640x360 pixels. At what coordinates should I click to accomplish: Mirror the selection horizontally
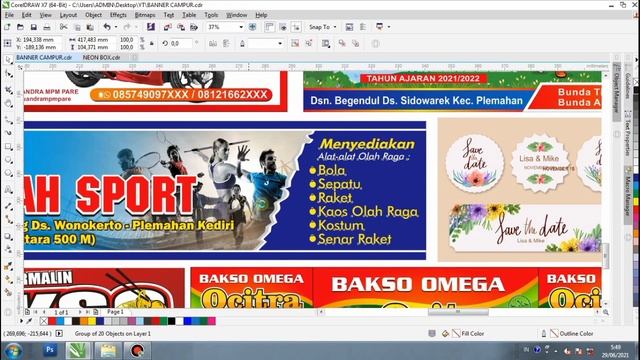[213, 43]
